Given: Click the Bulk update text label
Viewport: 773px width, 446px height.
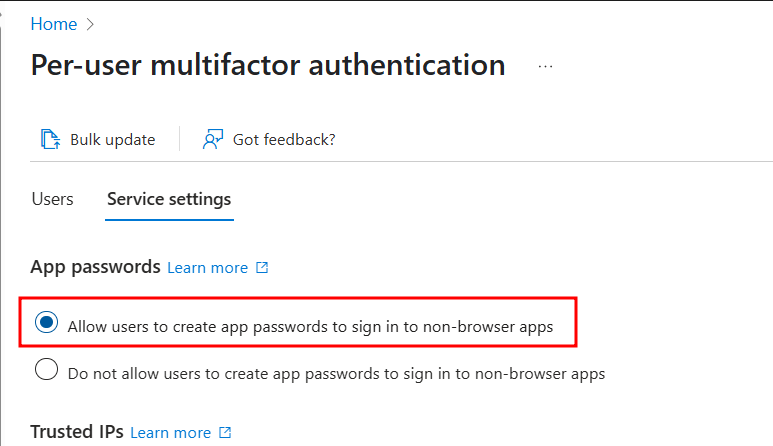Looking at the screenshot, I should (112, 139).
